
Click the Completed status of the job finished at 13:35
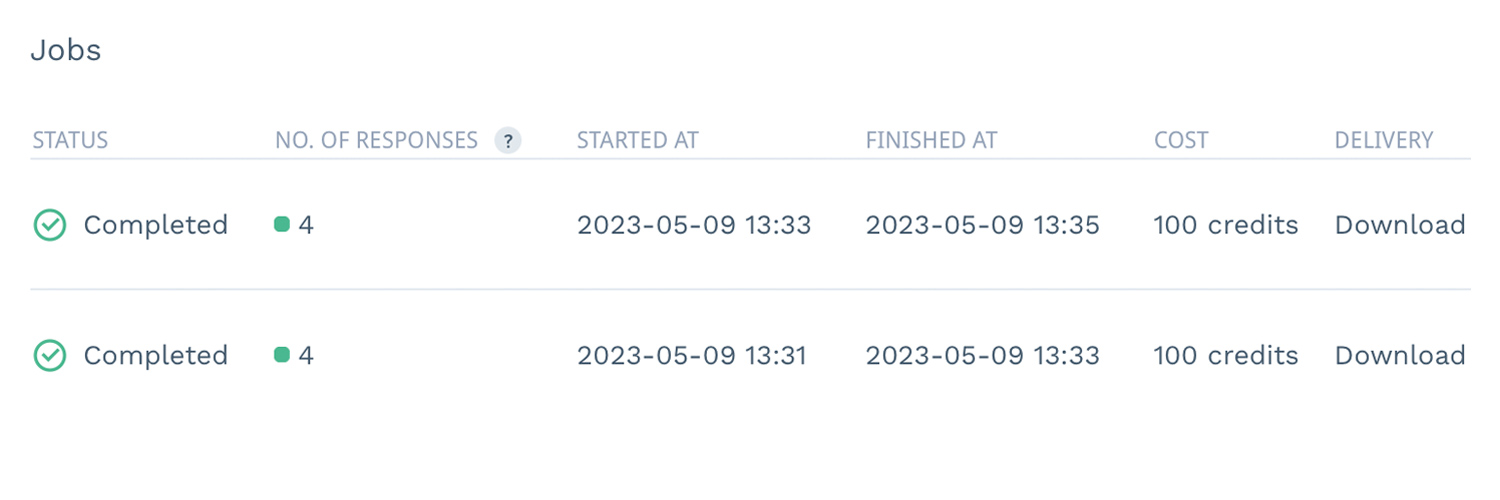pyautogui.click(x=155, y=225)
